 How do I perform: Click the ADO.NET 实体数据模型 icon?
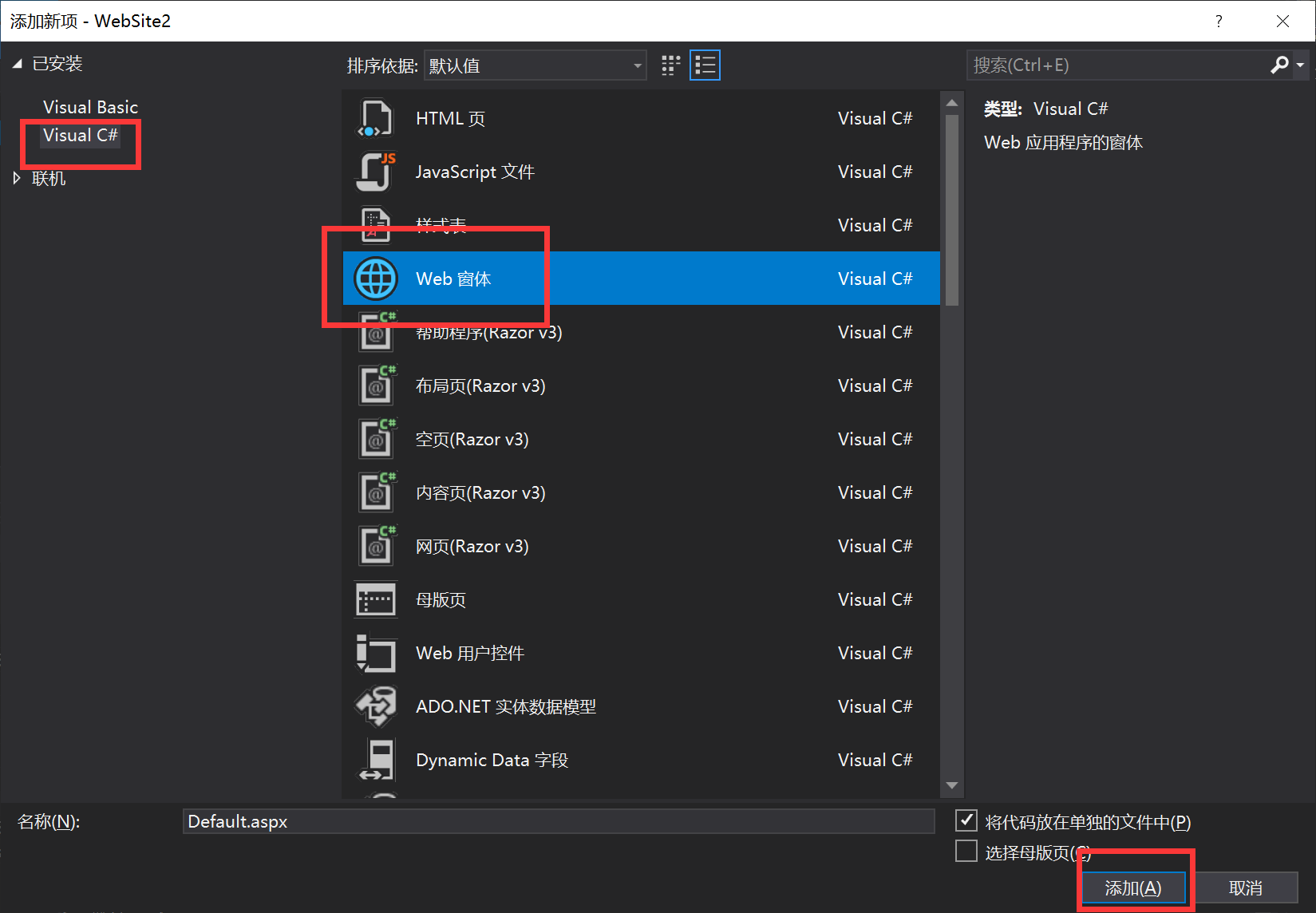click(375, 706)
